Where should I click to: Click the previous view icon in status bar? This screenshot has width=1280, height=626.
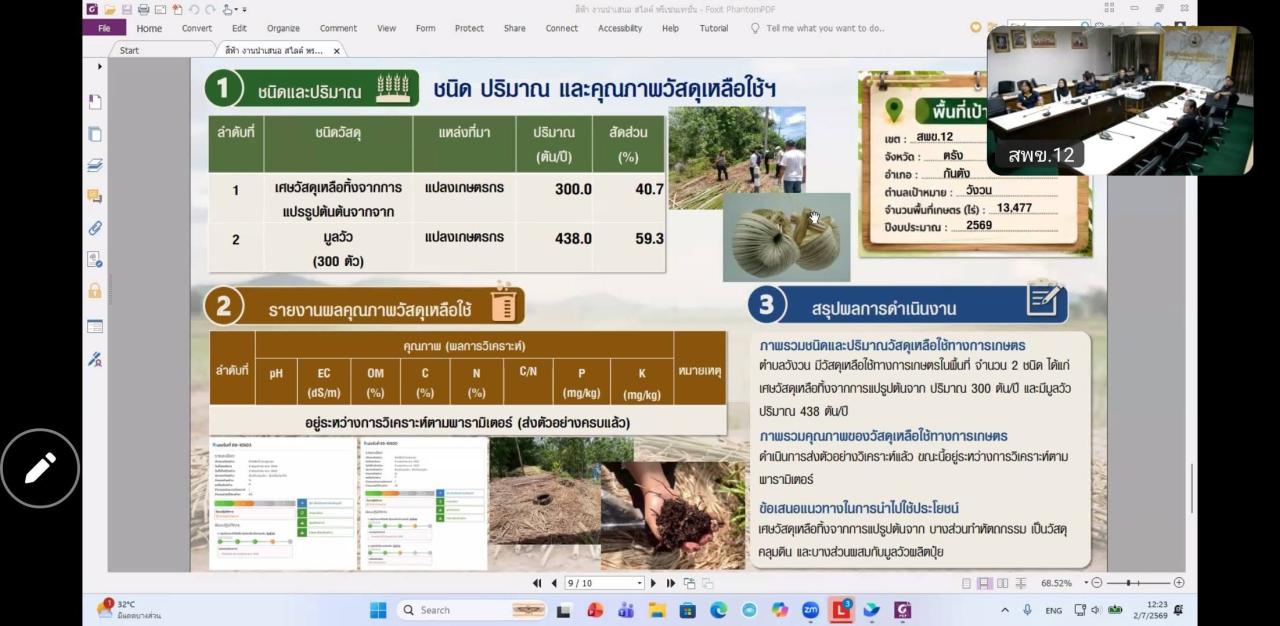[690, 583]
